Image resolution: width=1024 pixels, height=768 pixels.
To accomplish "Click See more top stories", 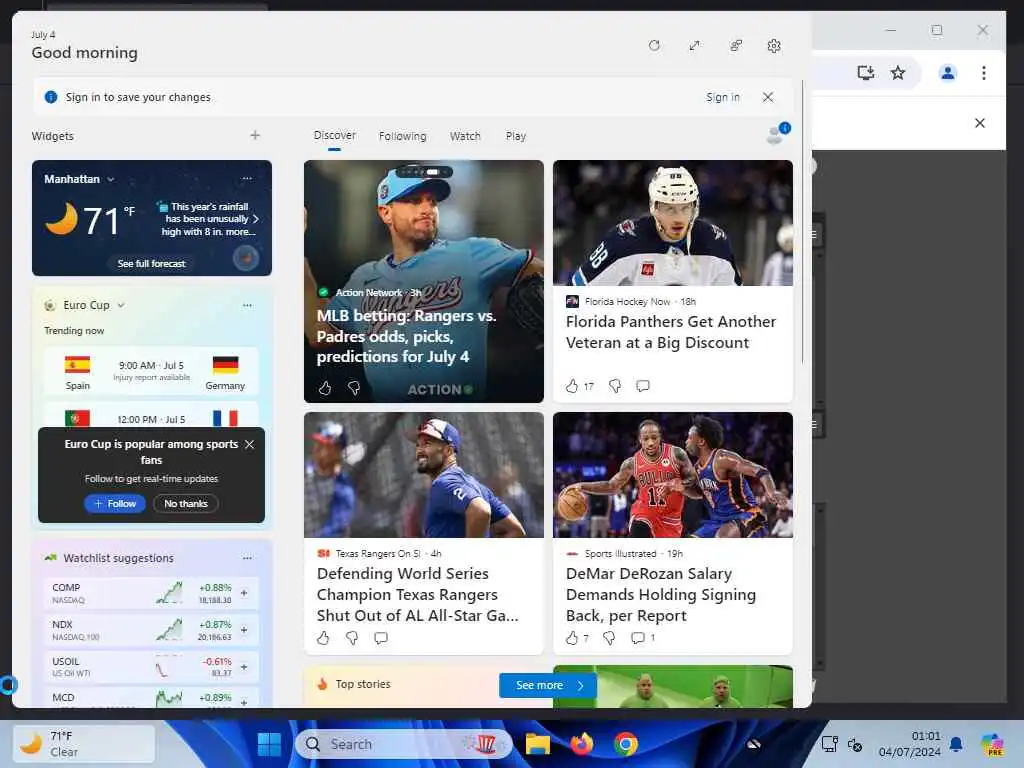I will point(548,685).
